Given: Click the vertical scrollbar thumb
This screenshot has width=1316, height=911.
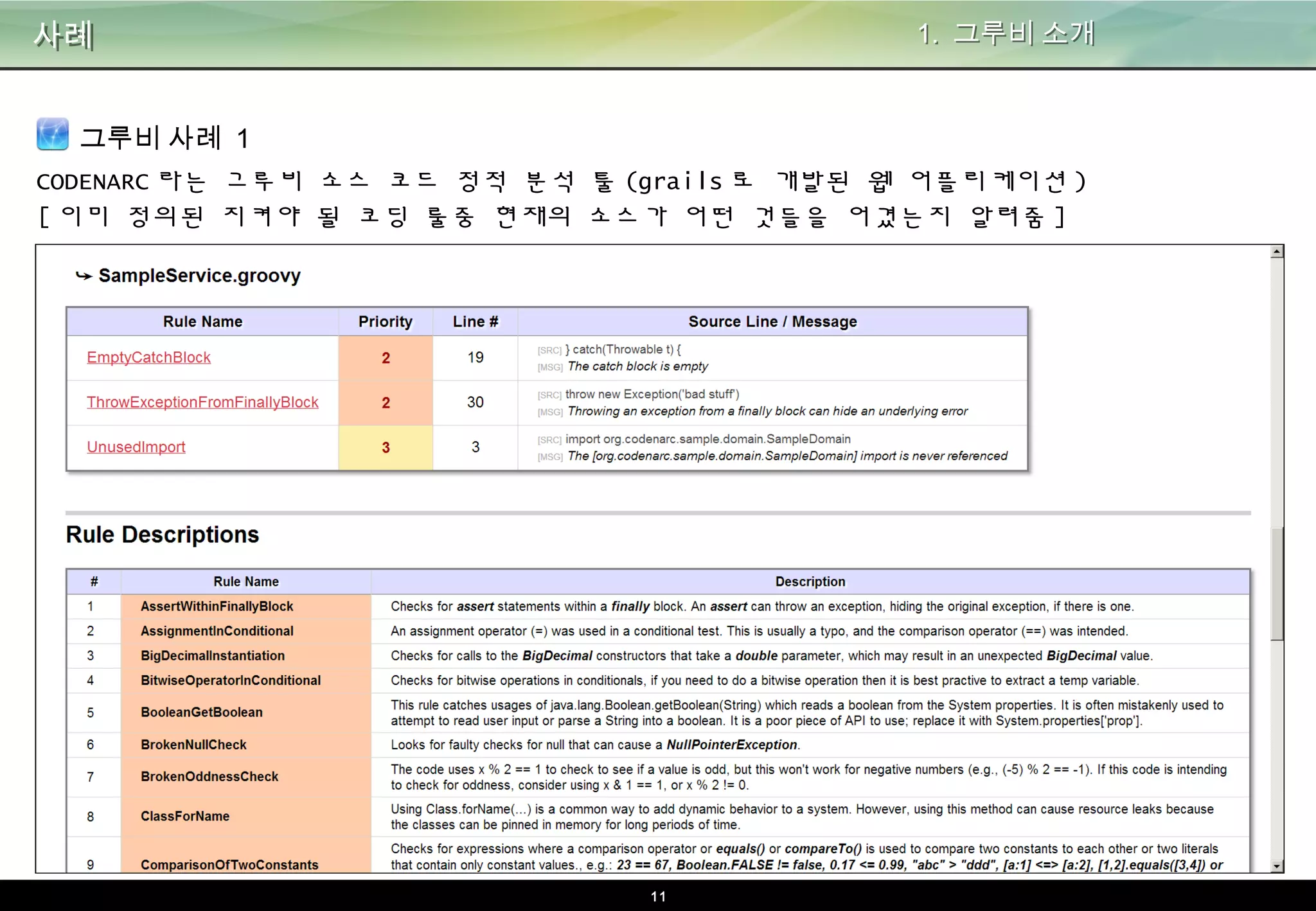Looking at the screenshot, I should coord(1277,583).
